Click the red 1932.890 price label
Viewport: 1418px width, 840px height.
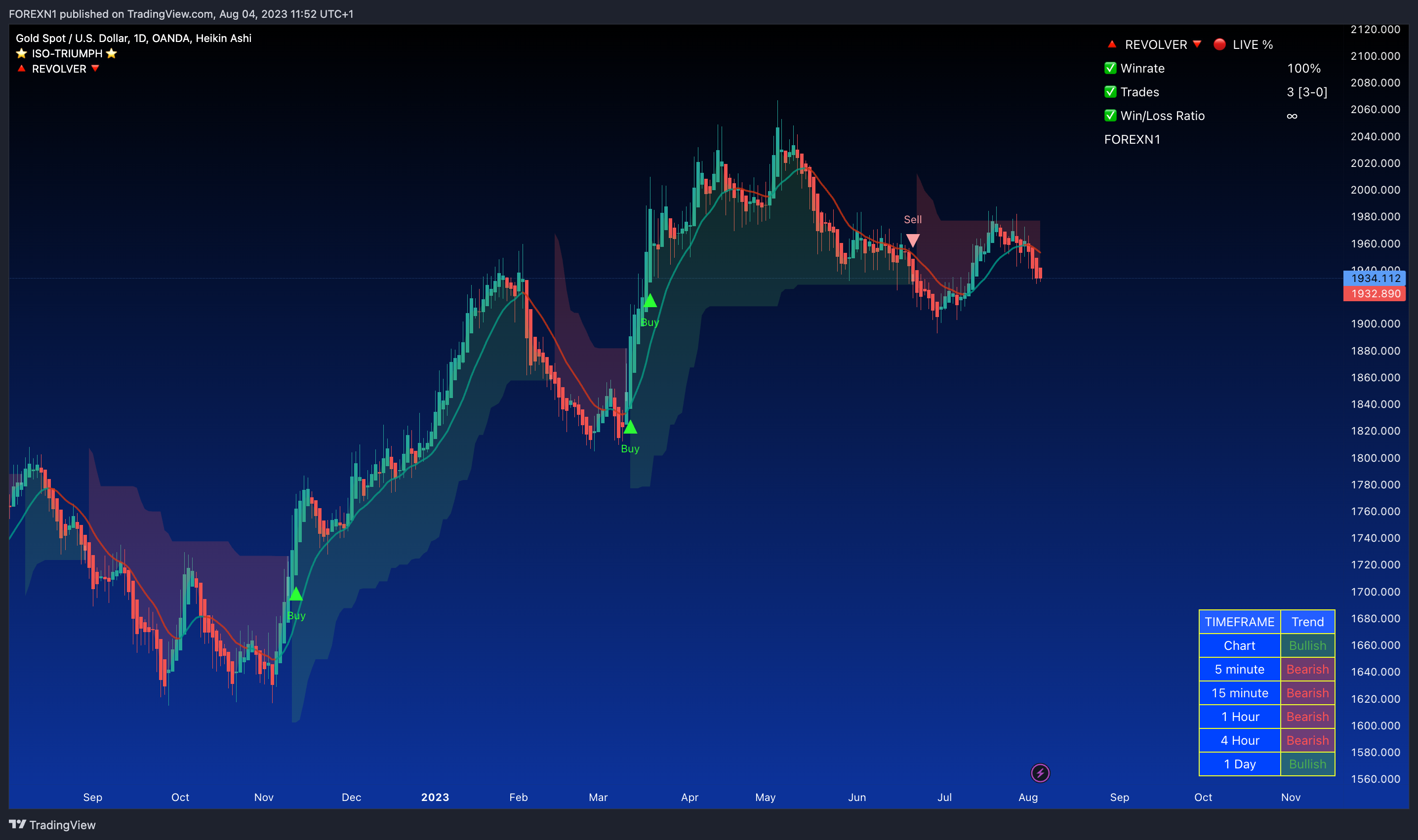click(1375, 293)
